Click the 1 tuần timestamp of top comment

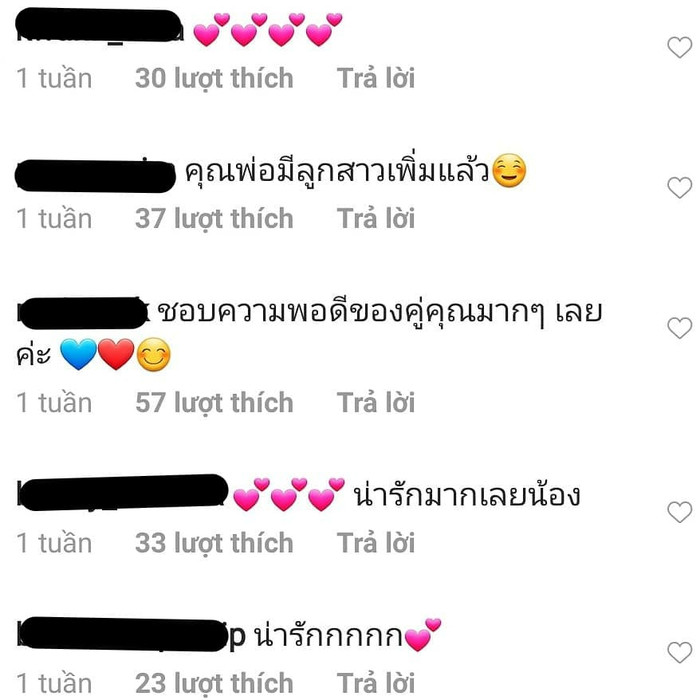[54, 79]
